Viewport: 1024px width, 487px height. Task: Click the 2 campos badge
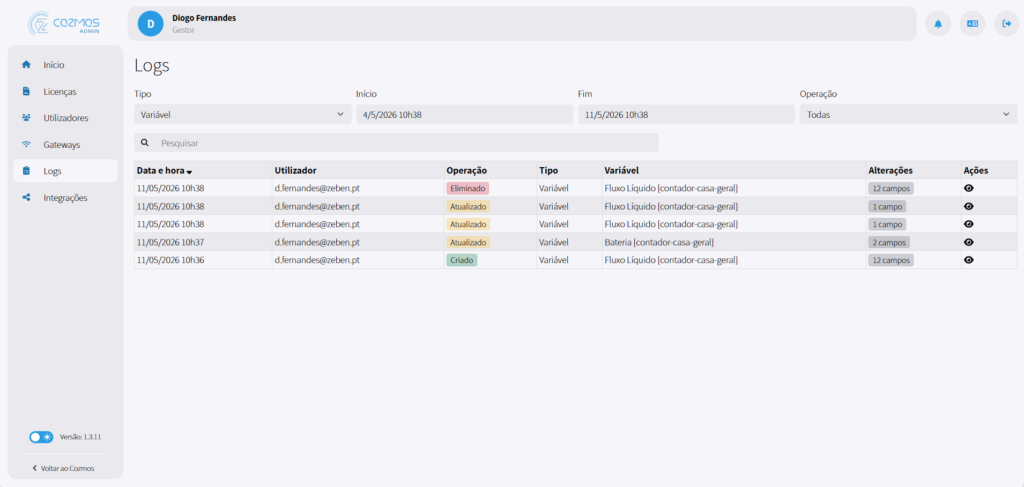tap(888, 242)
